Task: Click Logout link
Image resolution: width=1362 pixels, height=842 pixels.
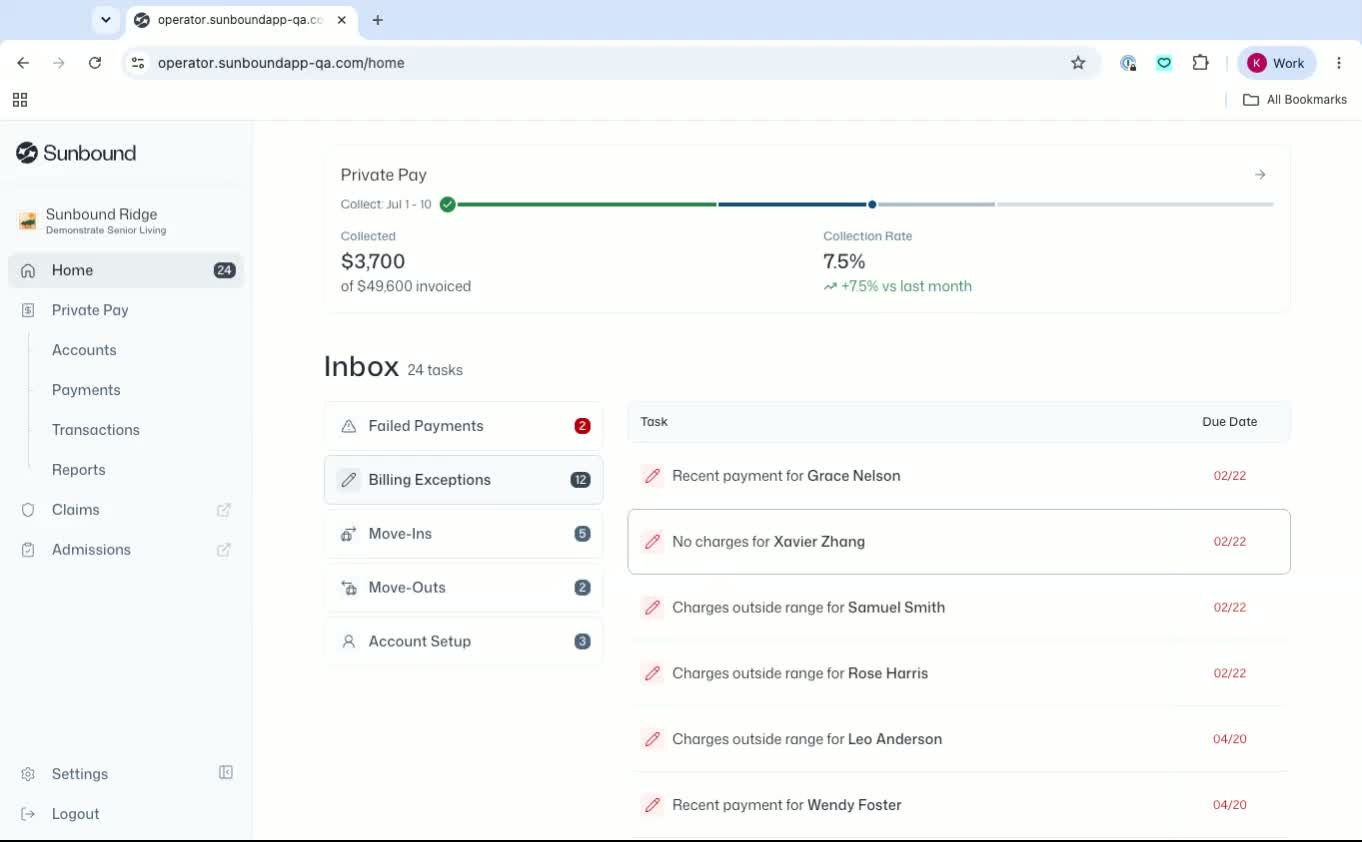Action: pos(75,814)
